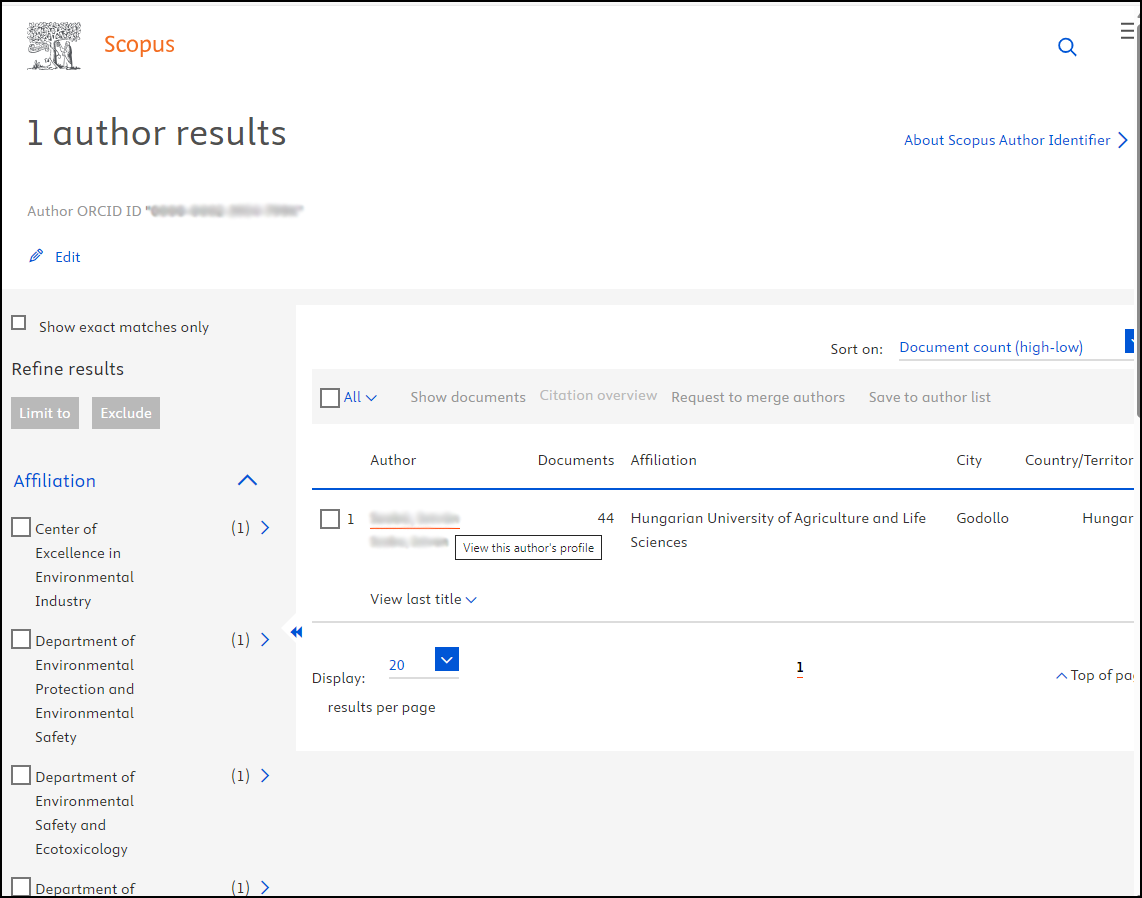The height and width of the screenshot is (898, 1142).
Task: Click Request to merge authors
Action: tap(758, 398)
